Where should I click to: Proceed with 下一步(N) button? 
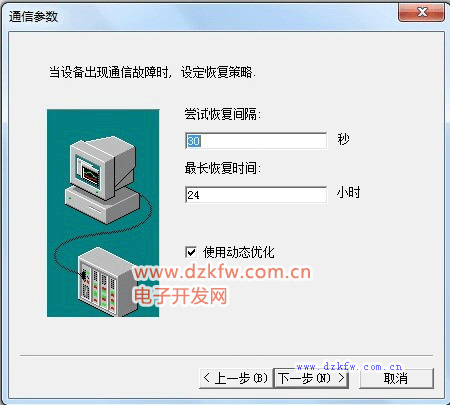[x=311, y=378]
